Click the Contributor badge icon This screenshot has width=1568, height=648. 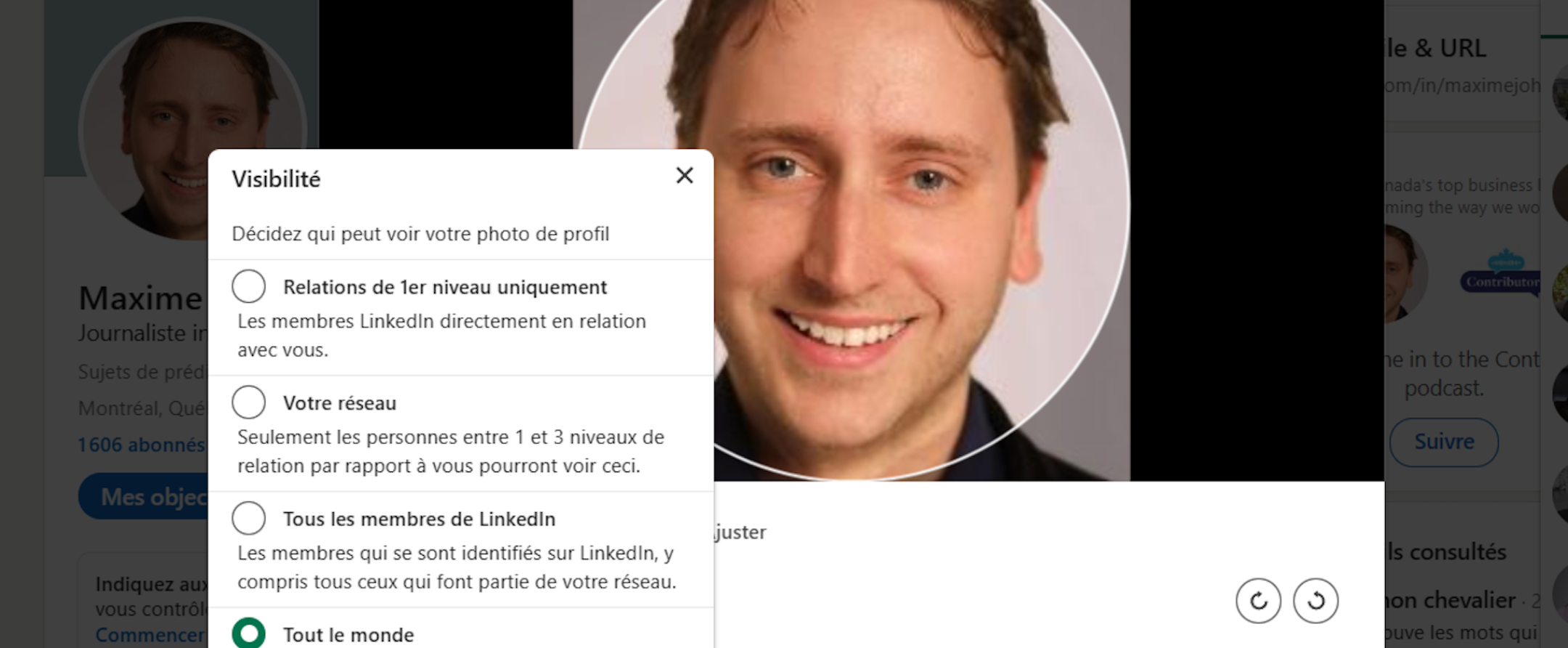tap(1501, 273)
